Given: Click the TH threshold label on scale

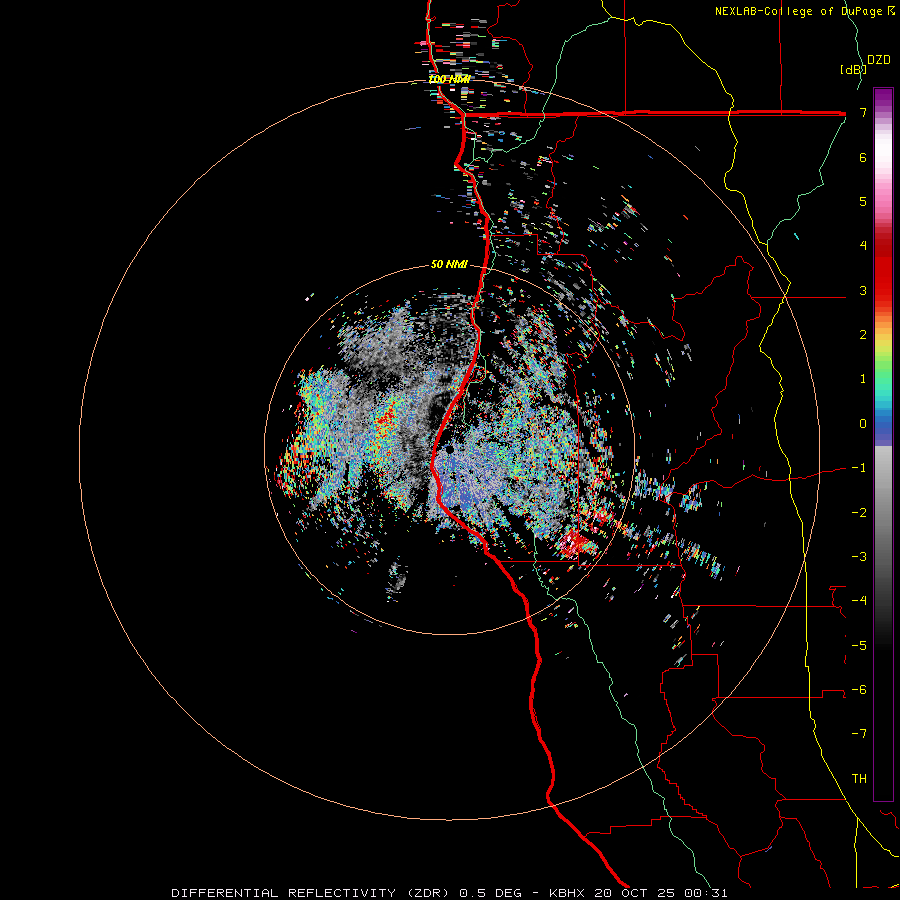Looking at the screenshot, I should [x=859, y=779].
